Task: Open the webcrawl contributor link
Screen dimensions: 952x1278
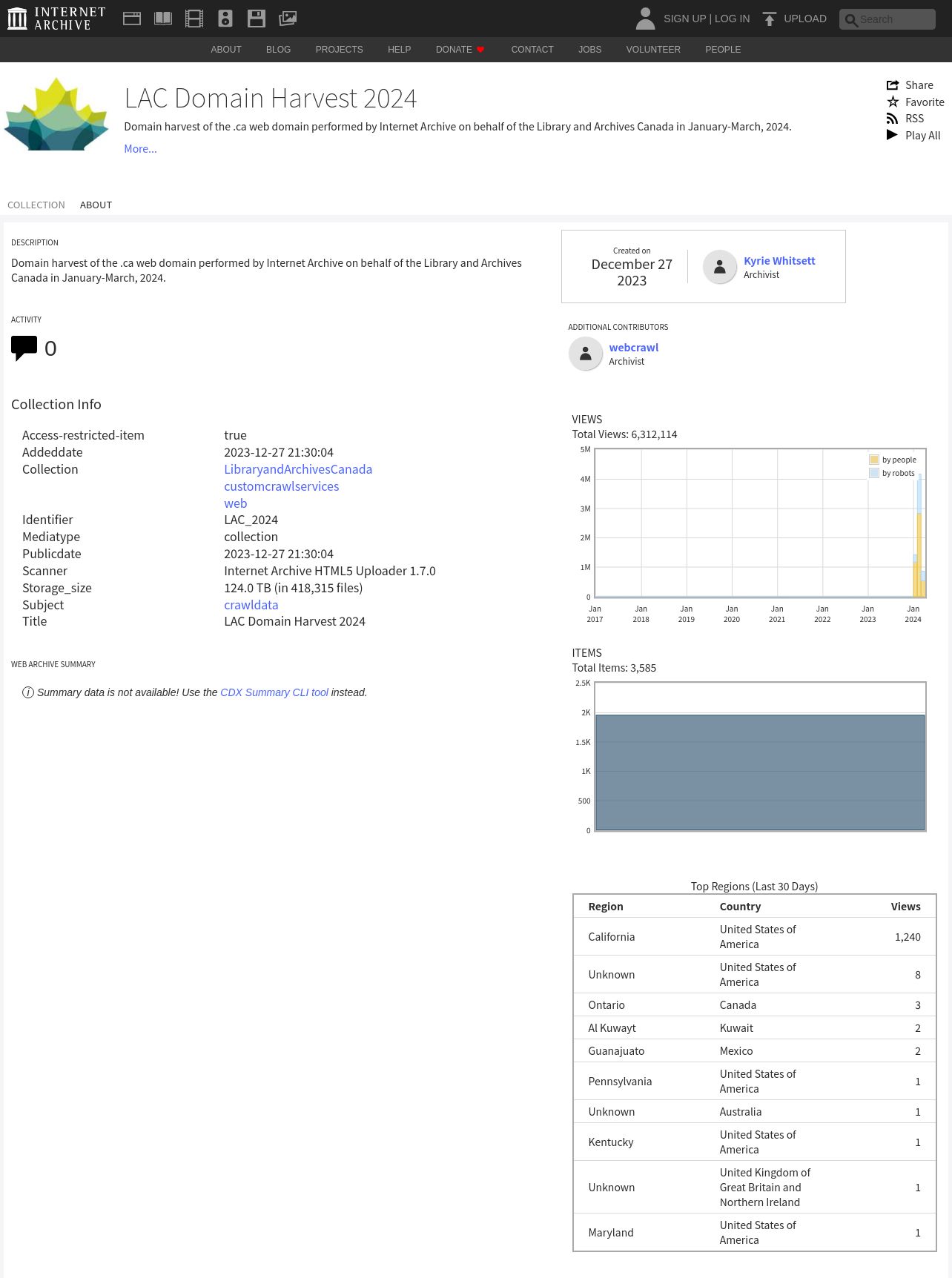Action: 634,348
